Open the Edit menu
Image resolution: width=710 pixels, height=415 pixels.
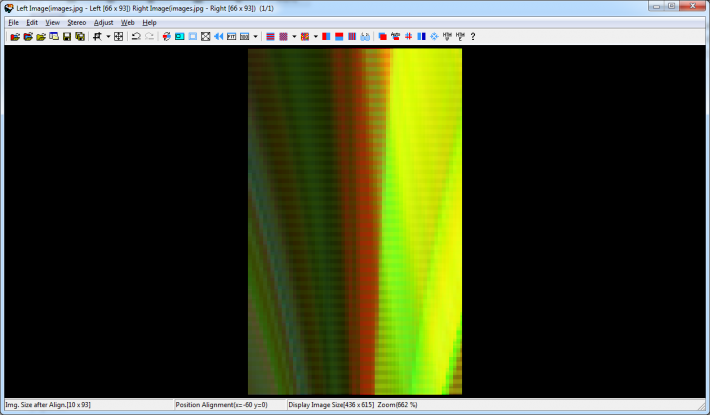point(32,23)
